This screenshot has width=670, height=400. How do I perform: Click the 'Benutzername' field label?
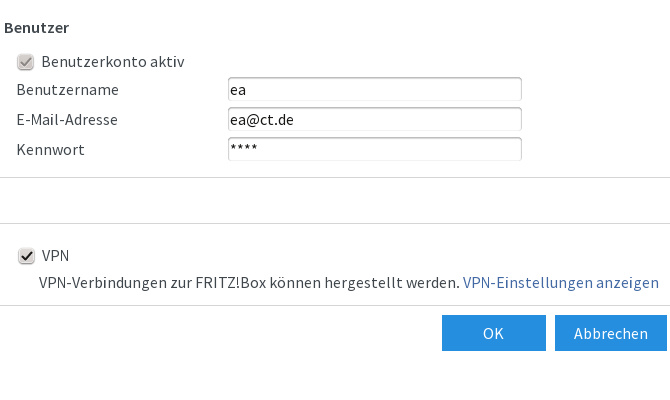point(68,90)
